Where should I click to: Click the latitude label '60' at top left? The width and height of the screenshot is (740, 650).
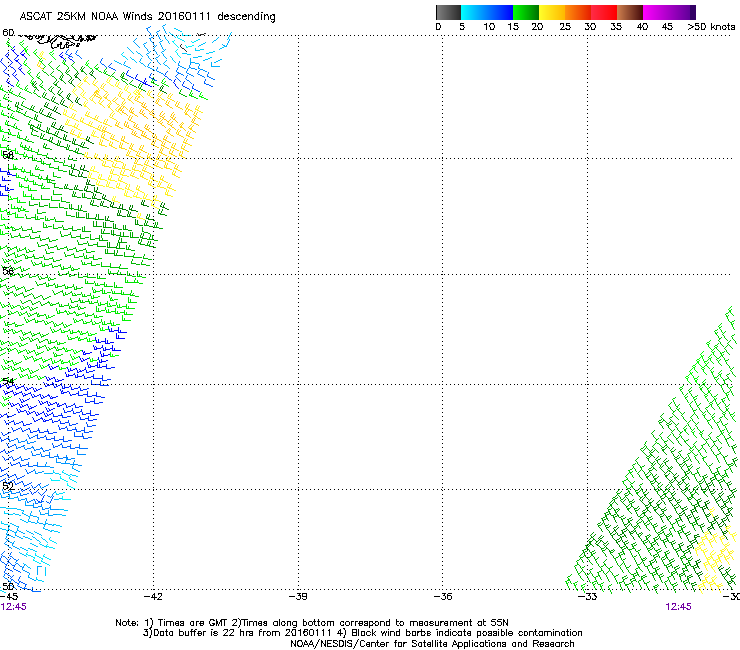[x=8, y=33]
